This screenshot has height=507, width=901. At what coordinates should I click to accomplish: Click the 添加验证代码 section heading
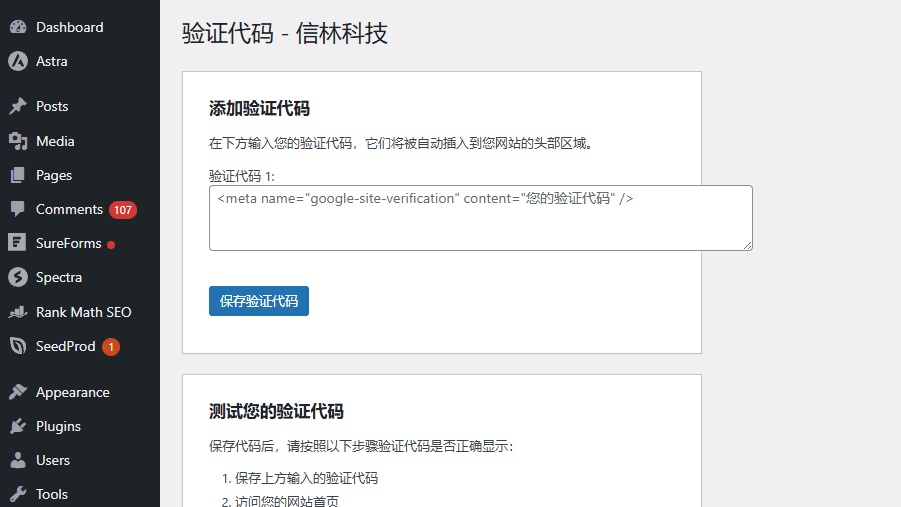(259, 109)
